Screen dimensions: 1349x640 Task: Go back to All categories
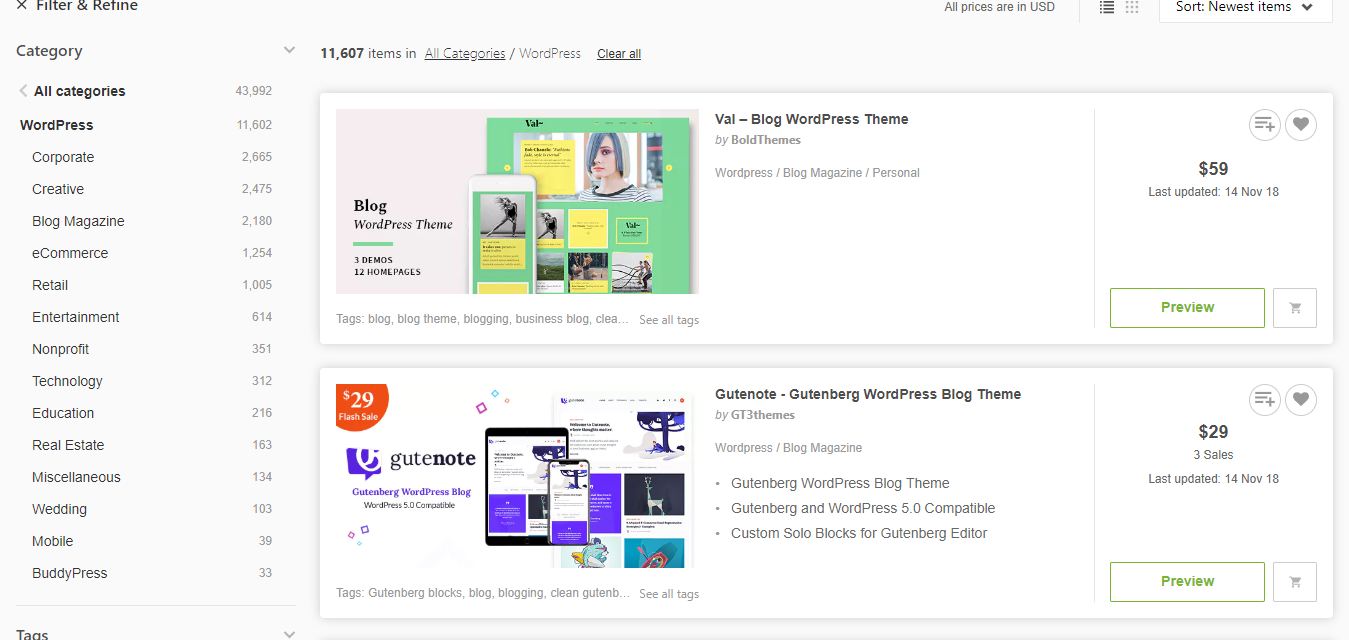pos(79,91)
